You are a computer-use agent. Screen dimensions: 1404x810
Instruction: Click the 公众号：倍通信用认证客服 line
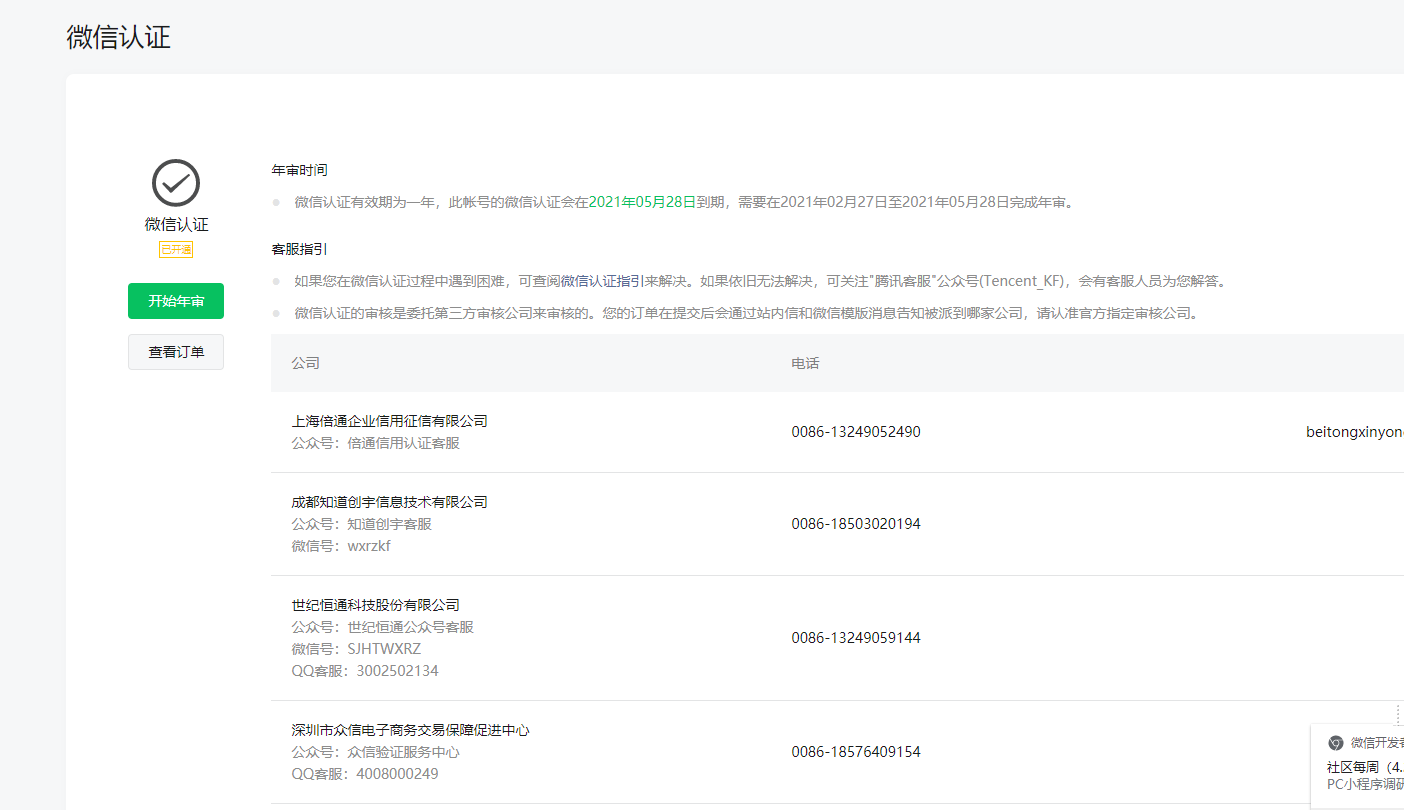point(376,443)
